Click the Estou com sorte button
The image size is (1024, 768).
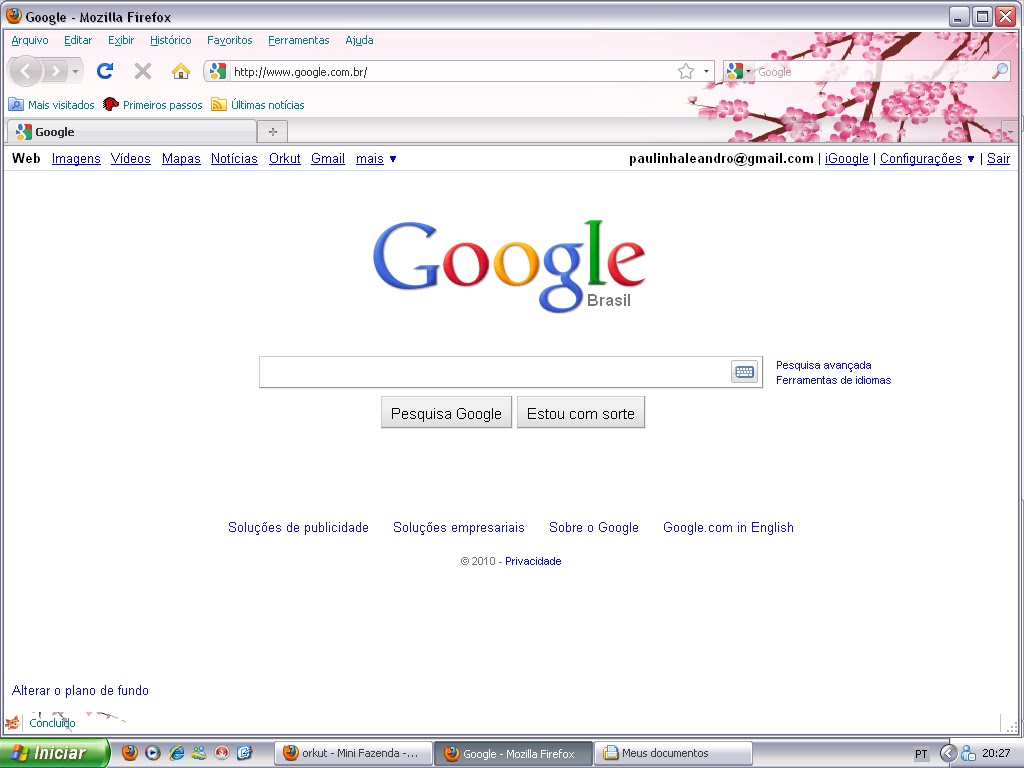coord(581,413)
